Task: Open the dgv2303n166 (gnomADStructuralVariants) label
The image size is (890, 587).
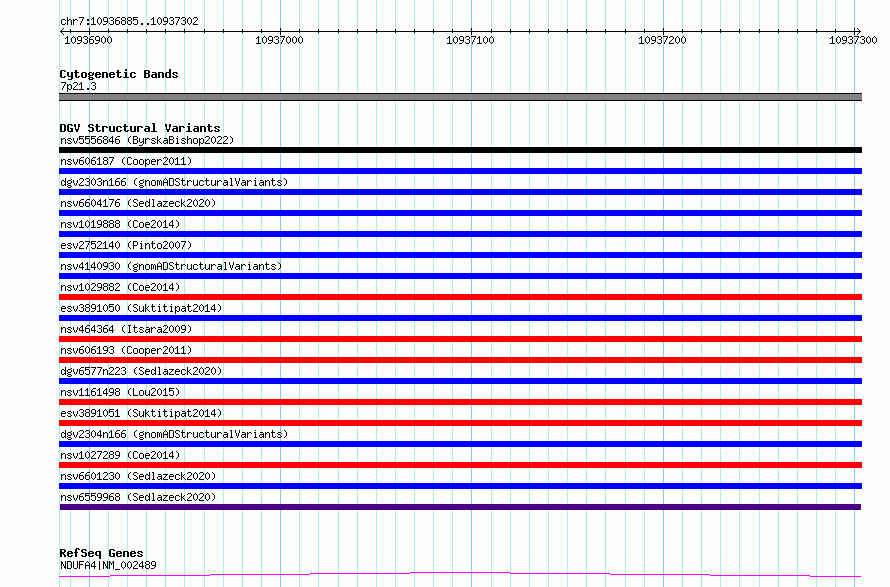Action: click(x=174, y=182)
